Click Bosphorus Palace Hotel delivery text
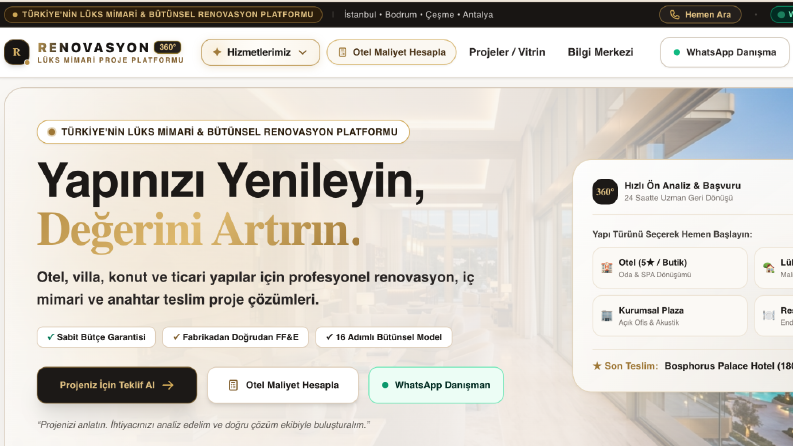Screen dimensions: 793x446 click(728, 366)
